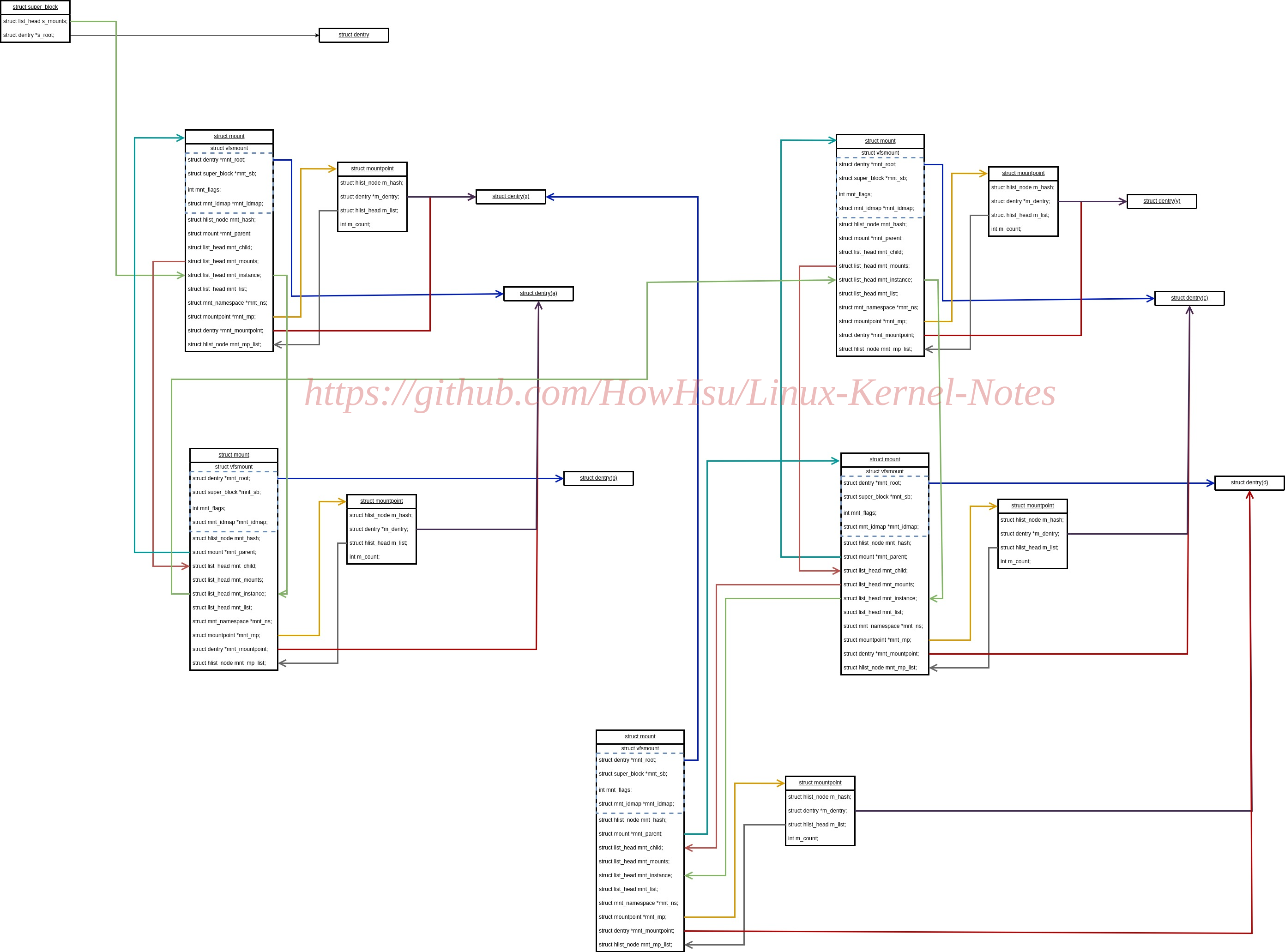Select mnt_instance field in top-left mount
The height and width of the screenshot is (952, 1285).
click(229, 276)
